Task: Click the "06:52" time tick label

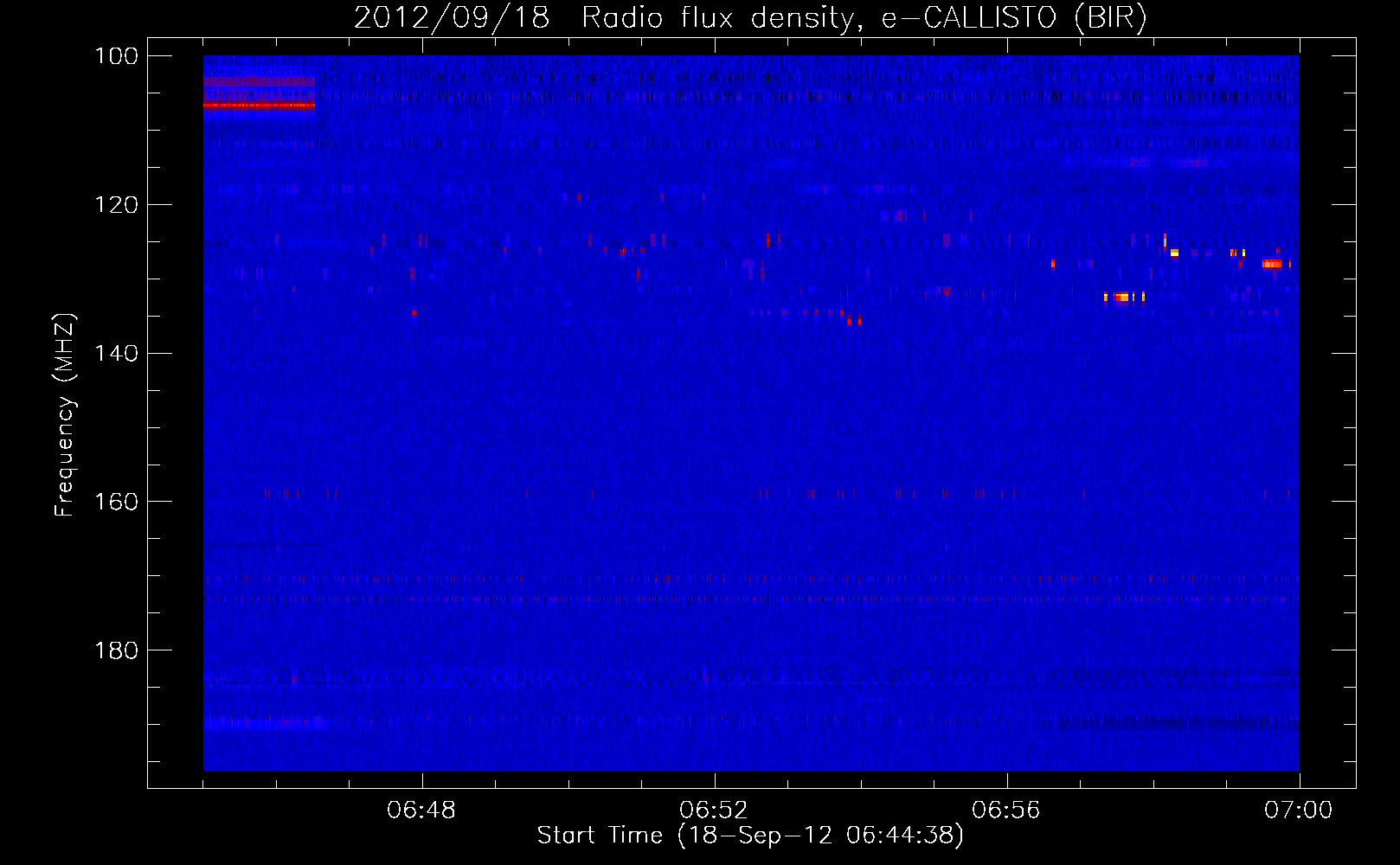Action: point(714,811)
